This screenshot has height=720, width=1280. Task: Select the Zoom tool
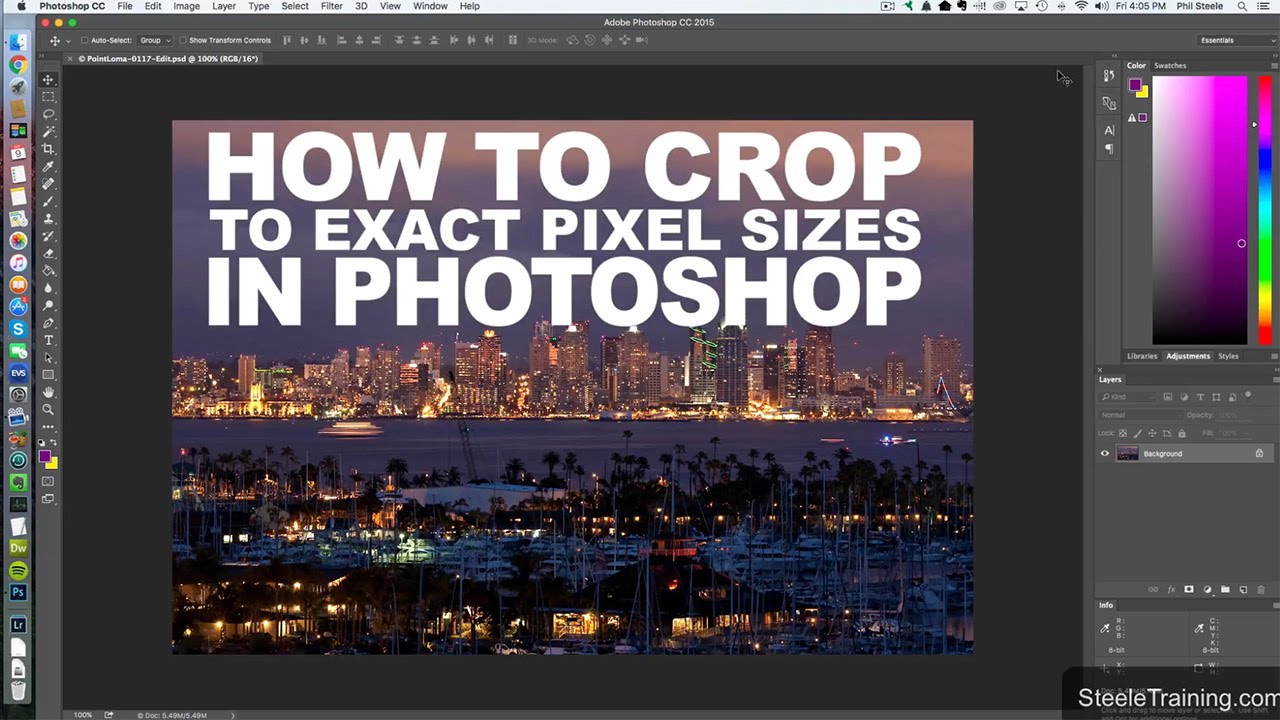(48, 409)
